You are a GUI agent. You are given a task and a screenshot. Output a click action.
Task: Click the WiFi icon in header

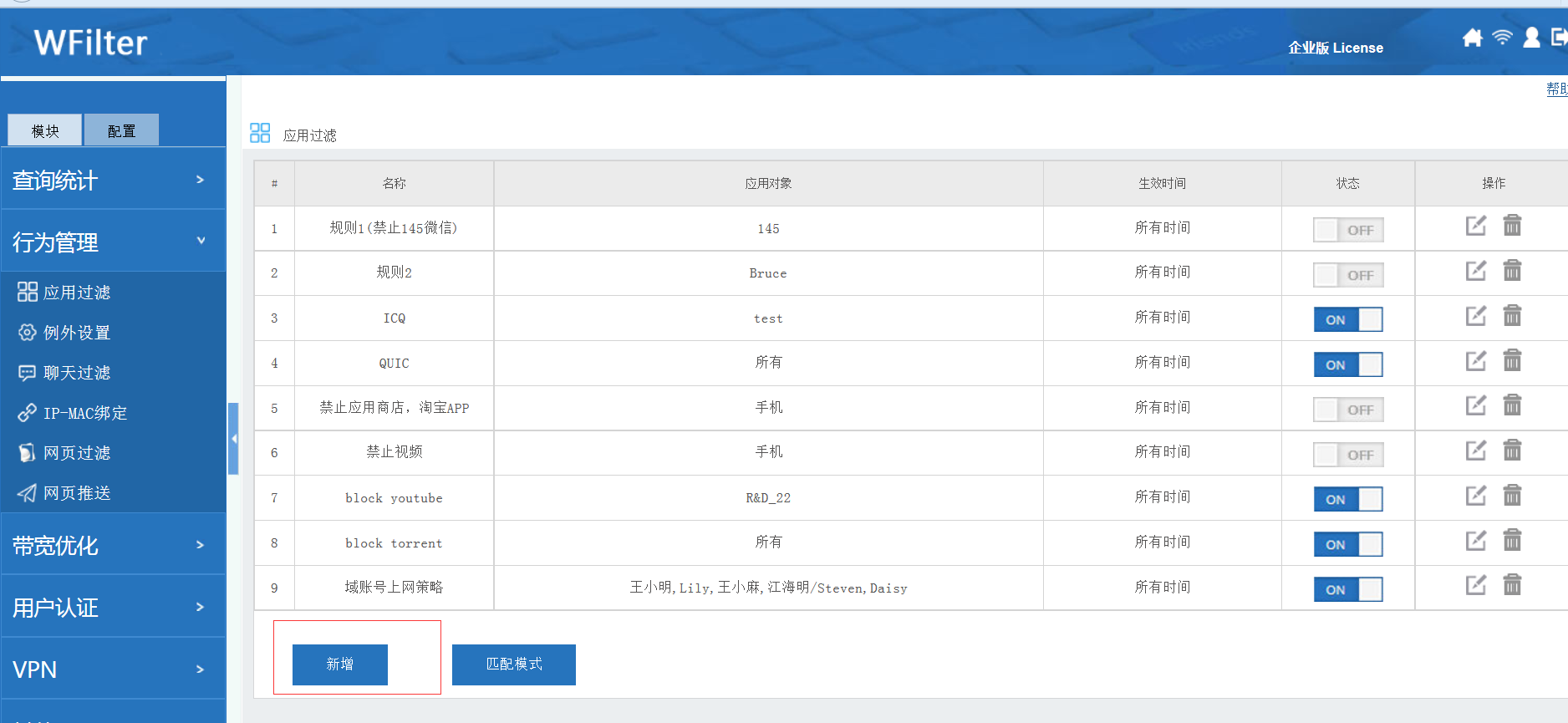(x=1502, y=38)
